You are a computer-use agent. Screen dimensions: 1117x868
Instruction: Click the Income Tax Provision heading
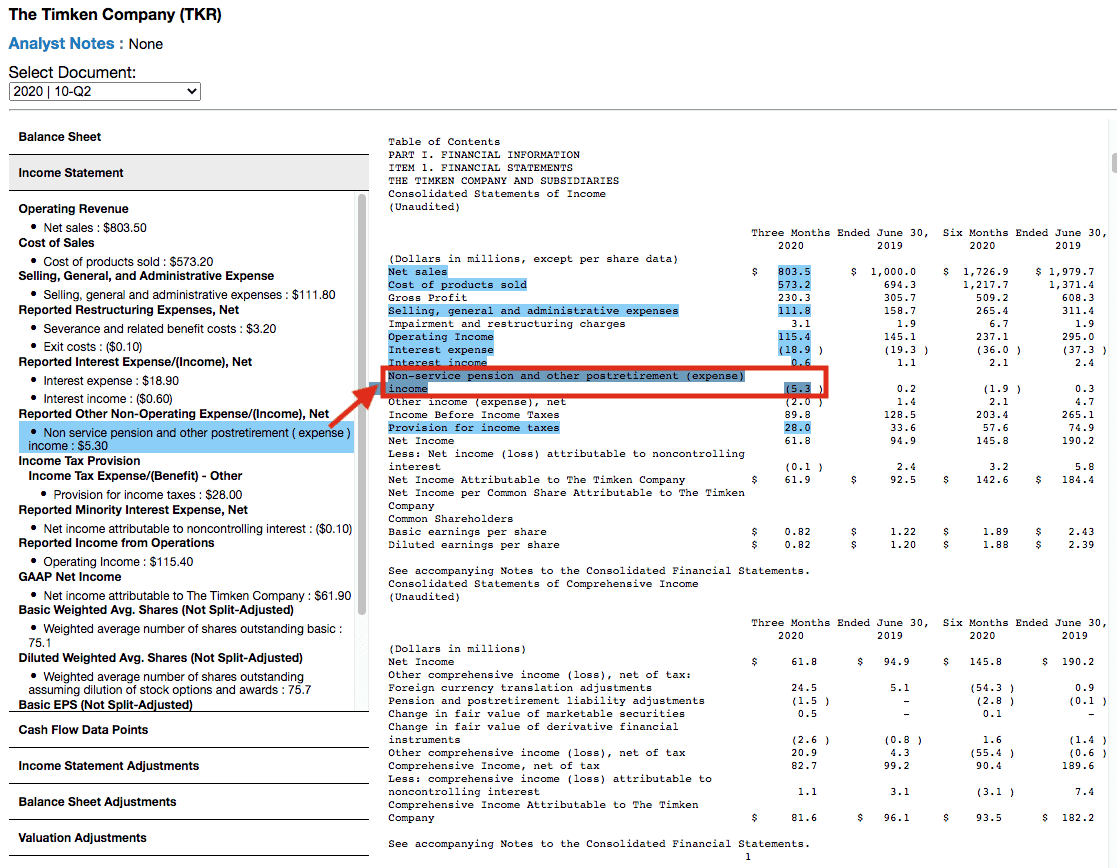tap(79, 461)
